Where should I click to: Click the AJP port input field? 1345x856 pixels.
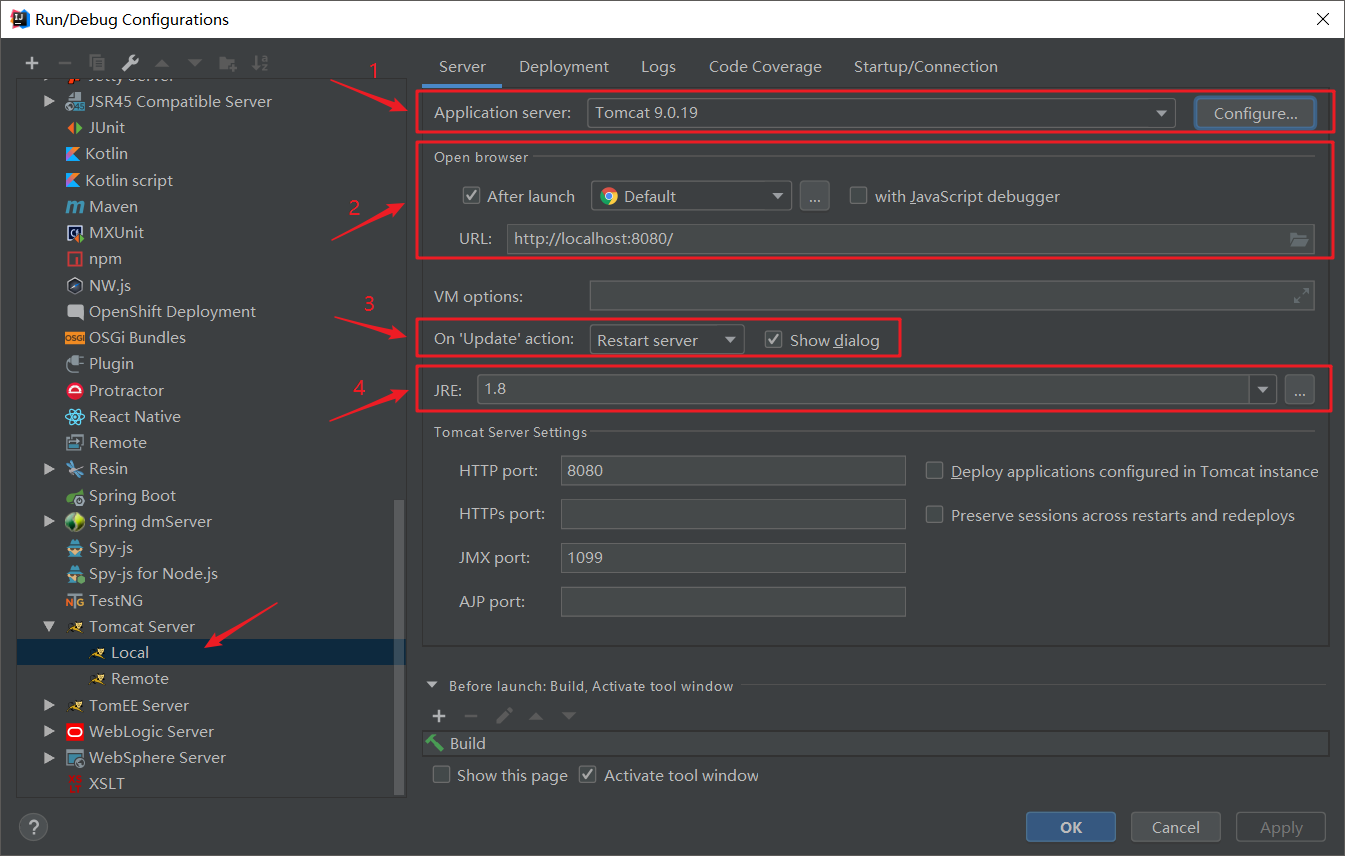[x=733, y=602]
